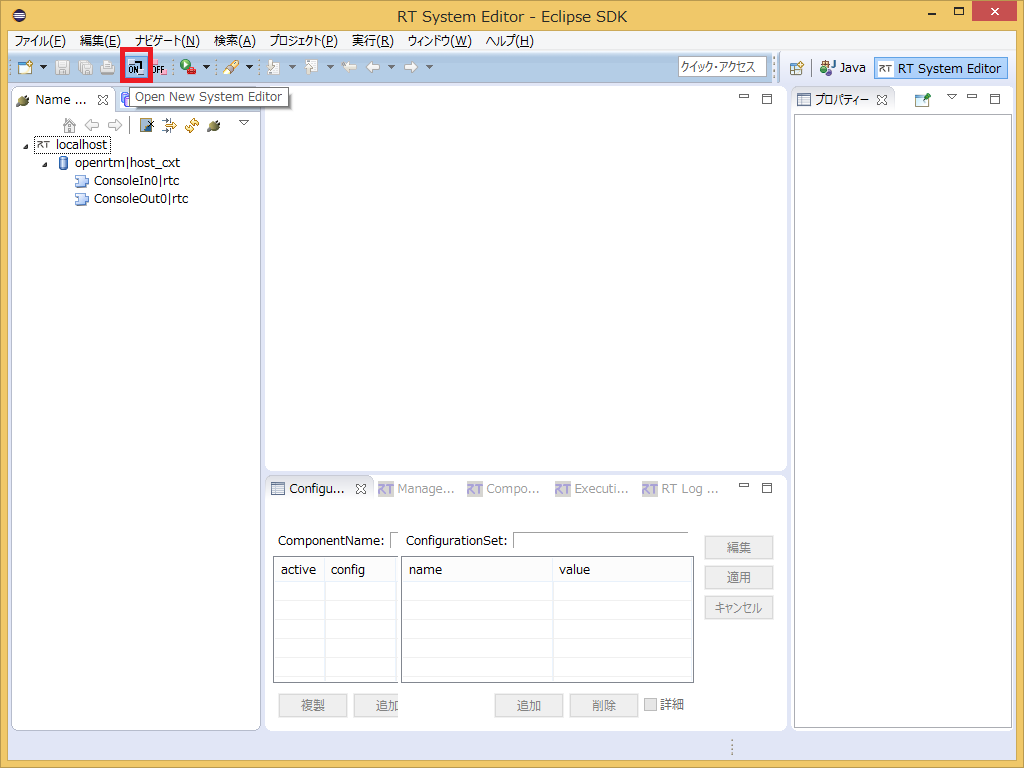Open the dropdown next to the New icon
The width and height of the screenshot is (1024, 768).
pos(43,67)
